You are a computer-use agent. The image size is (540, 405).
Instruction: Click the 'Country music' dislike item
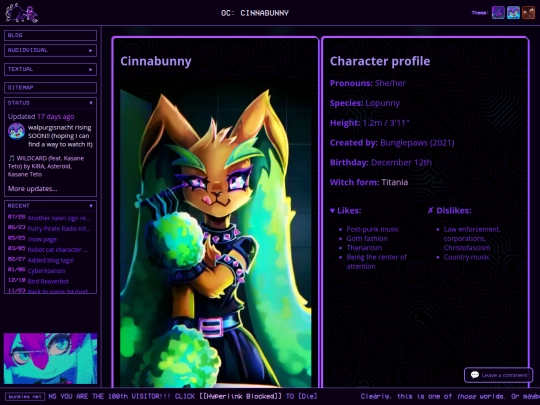[x=466, y=257]
